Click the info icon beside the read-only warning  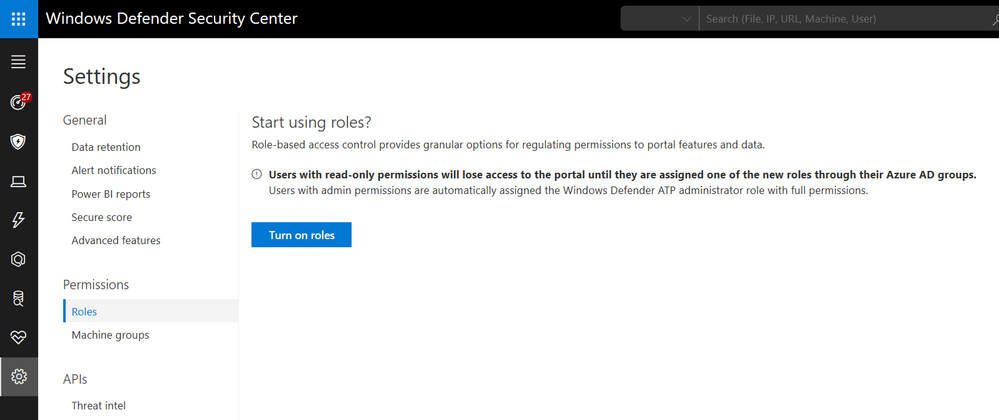click(x=257, y=175)
